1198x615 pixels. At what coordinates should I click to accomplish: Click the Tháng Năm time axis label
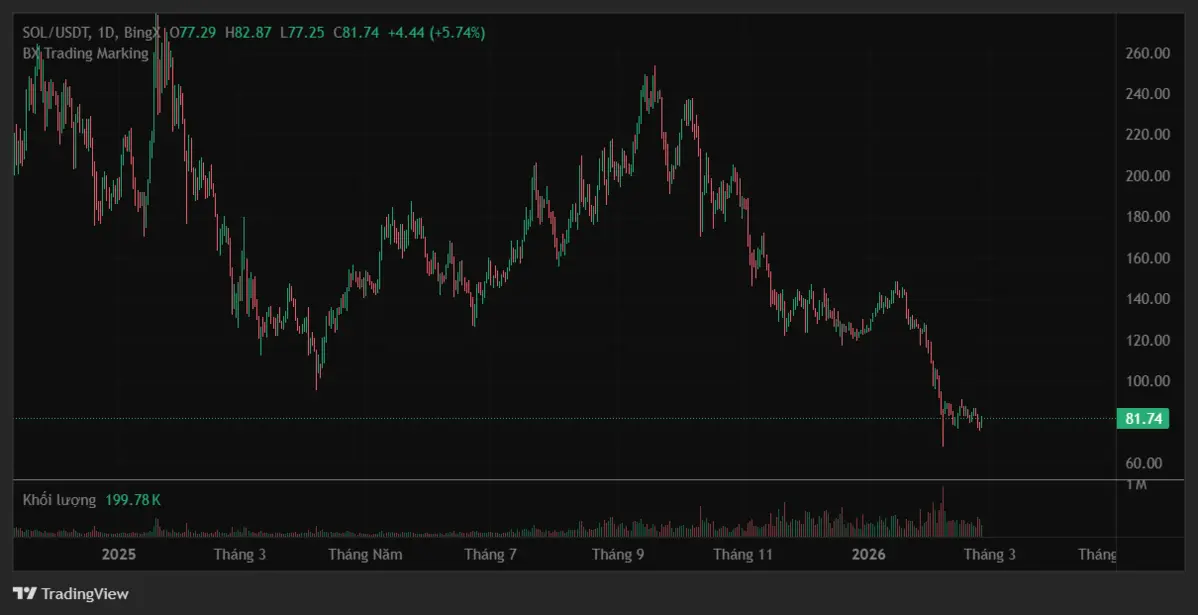tap(365, 554)
